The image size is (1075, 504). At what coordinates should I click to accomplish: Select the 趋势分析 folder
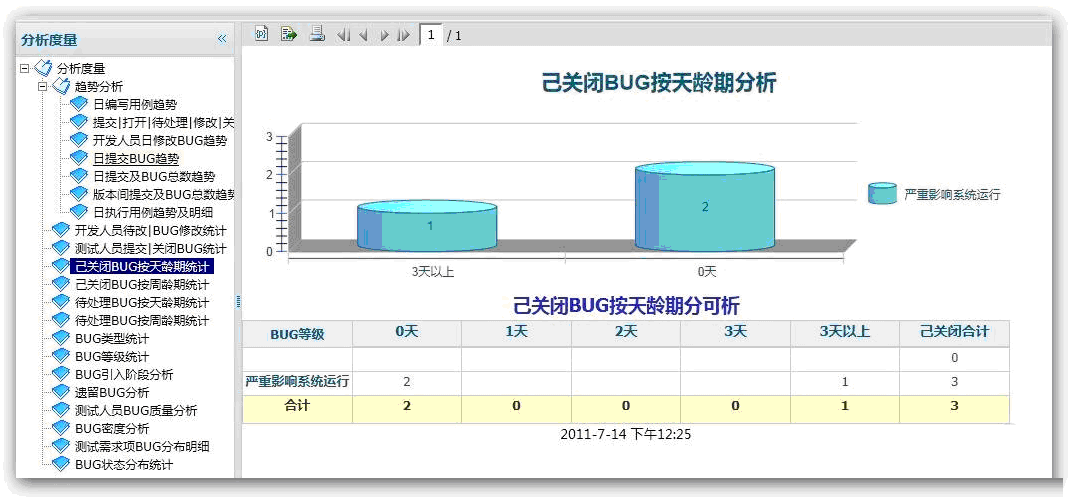(x=99, y=86)
